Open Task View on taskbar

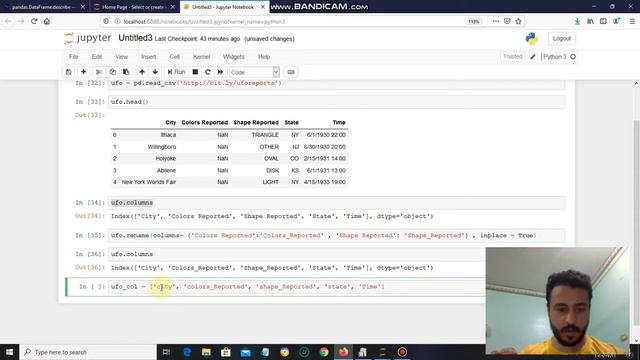pyautogui.click(x=166, y=352)
